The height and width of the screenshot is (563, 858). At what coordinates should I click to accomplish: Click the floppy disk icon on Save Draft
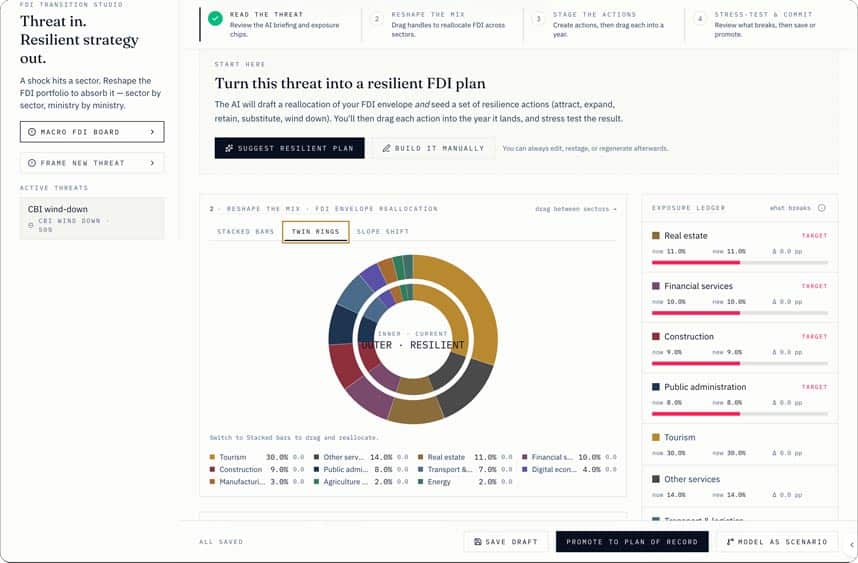click(x=478, y=542)
